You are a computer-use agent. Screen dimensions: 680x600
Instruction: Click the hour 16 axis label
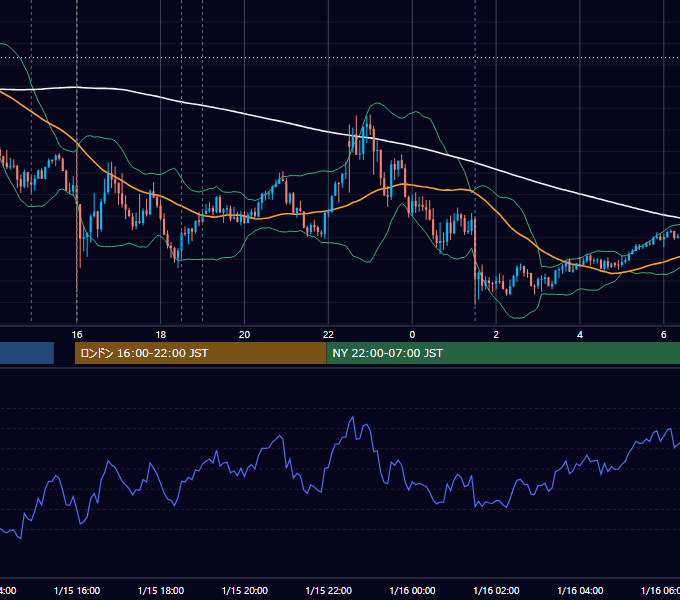click(x=77, y=335)
